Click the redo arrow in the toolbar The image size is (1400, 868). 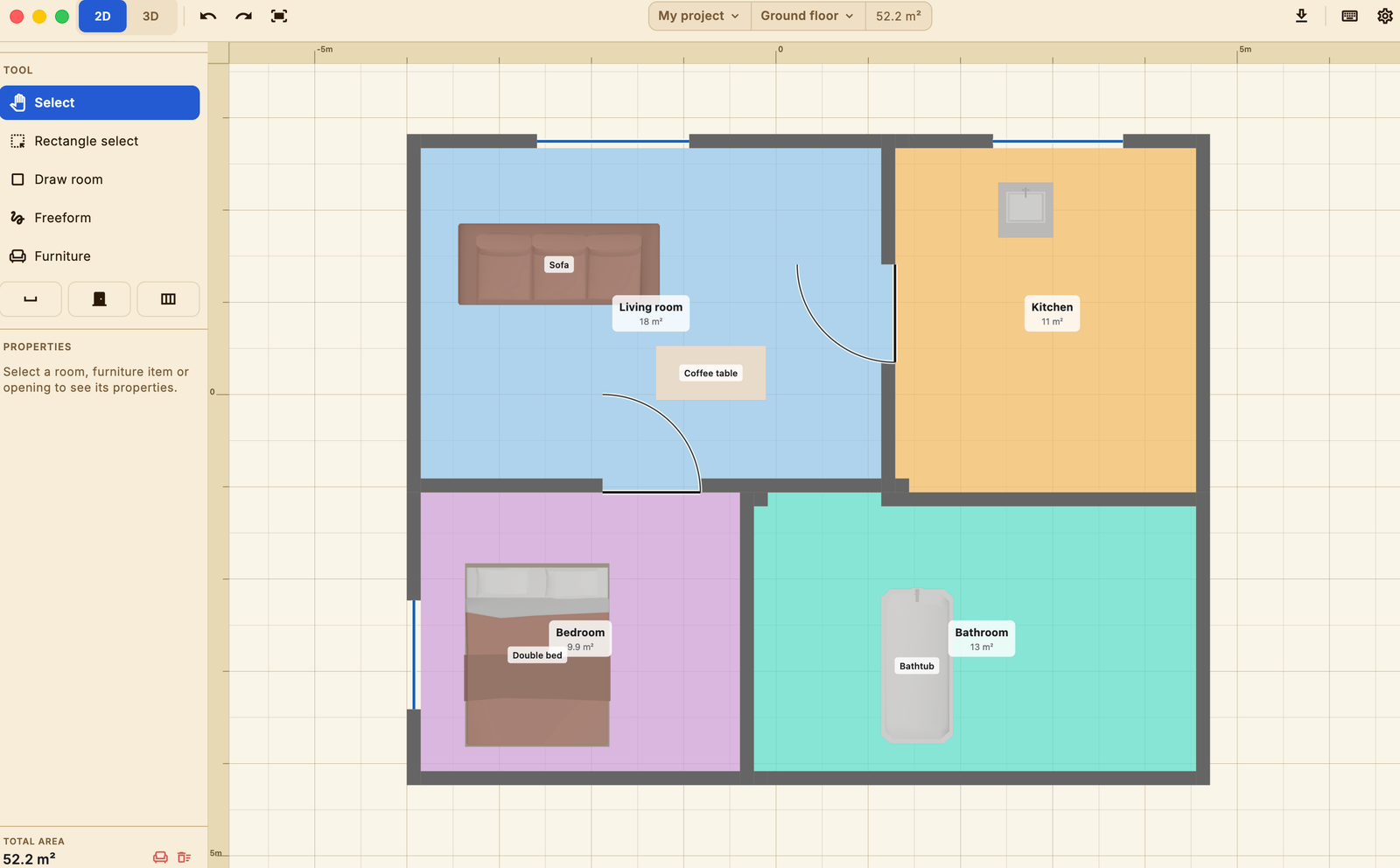244,16
